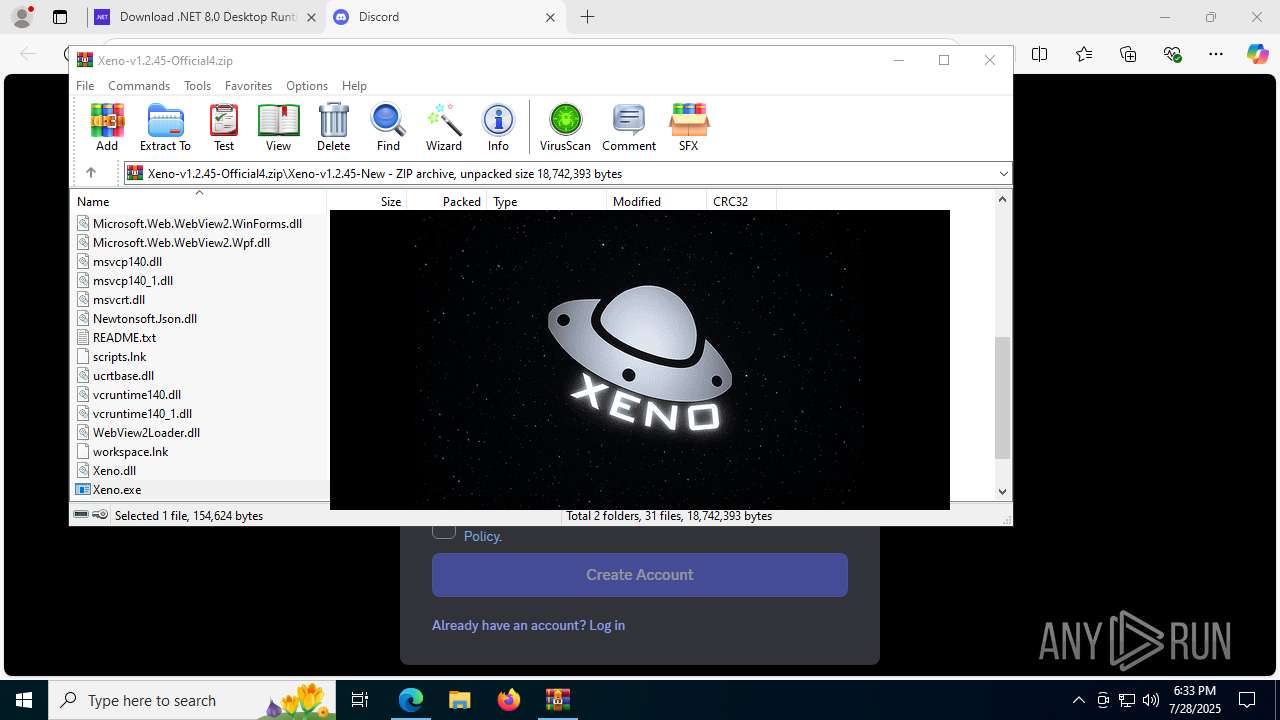Select the vcruntime140_1.dll file
Image resolution: width=1280 pixels, height=720 pixels.
tap(142, 414)
